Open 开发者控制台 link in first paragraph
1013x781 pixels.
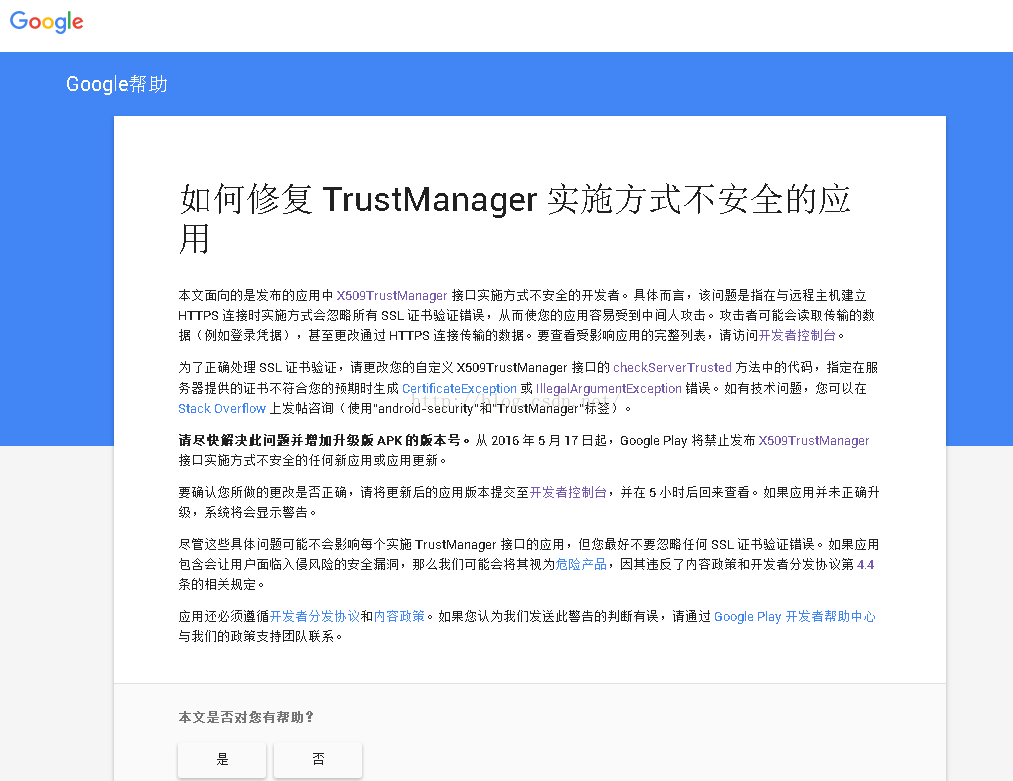[x=797, y=335]
